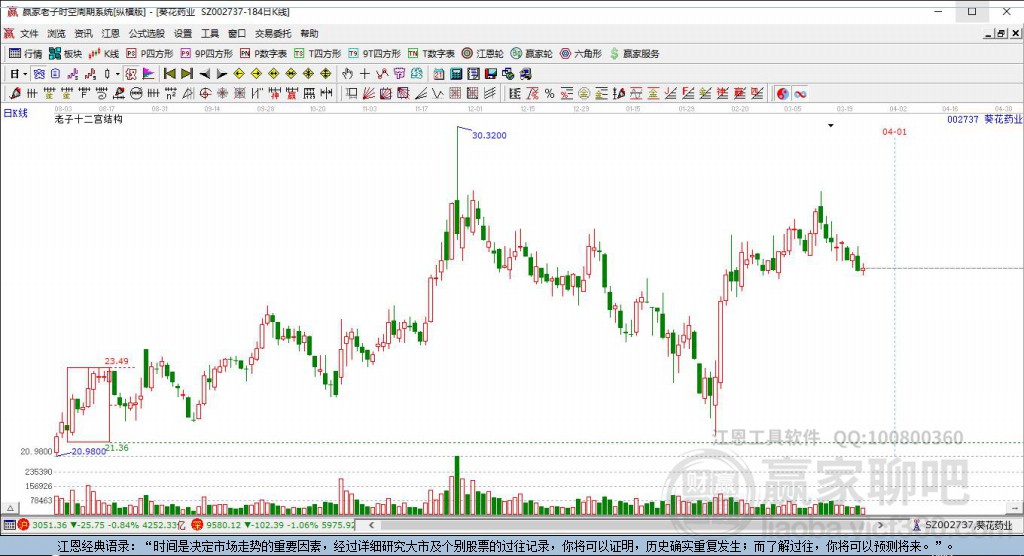Open the 江恩轮 Gann wheel
The width and height of the screenshot is (1024, 556).
[x=483, y=54]
